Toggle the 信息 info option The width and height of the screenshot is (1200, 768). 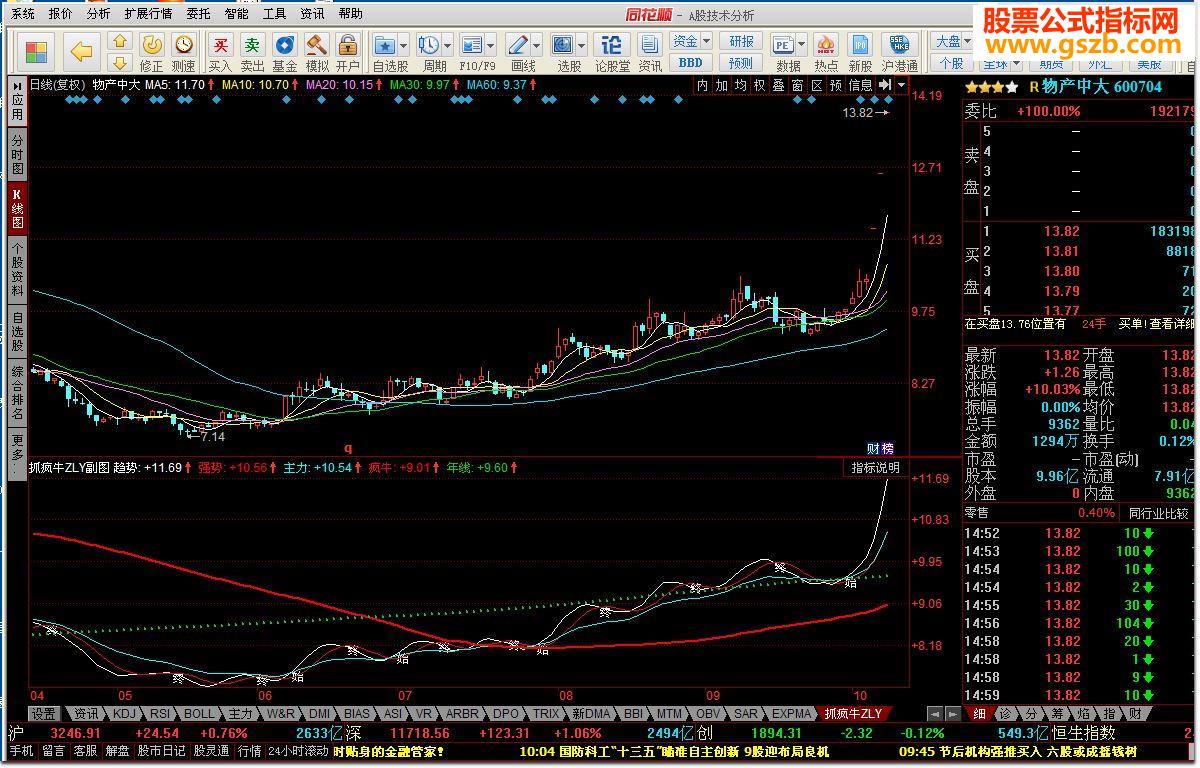pos(861,86)
